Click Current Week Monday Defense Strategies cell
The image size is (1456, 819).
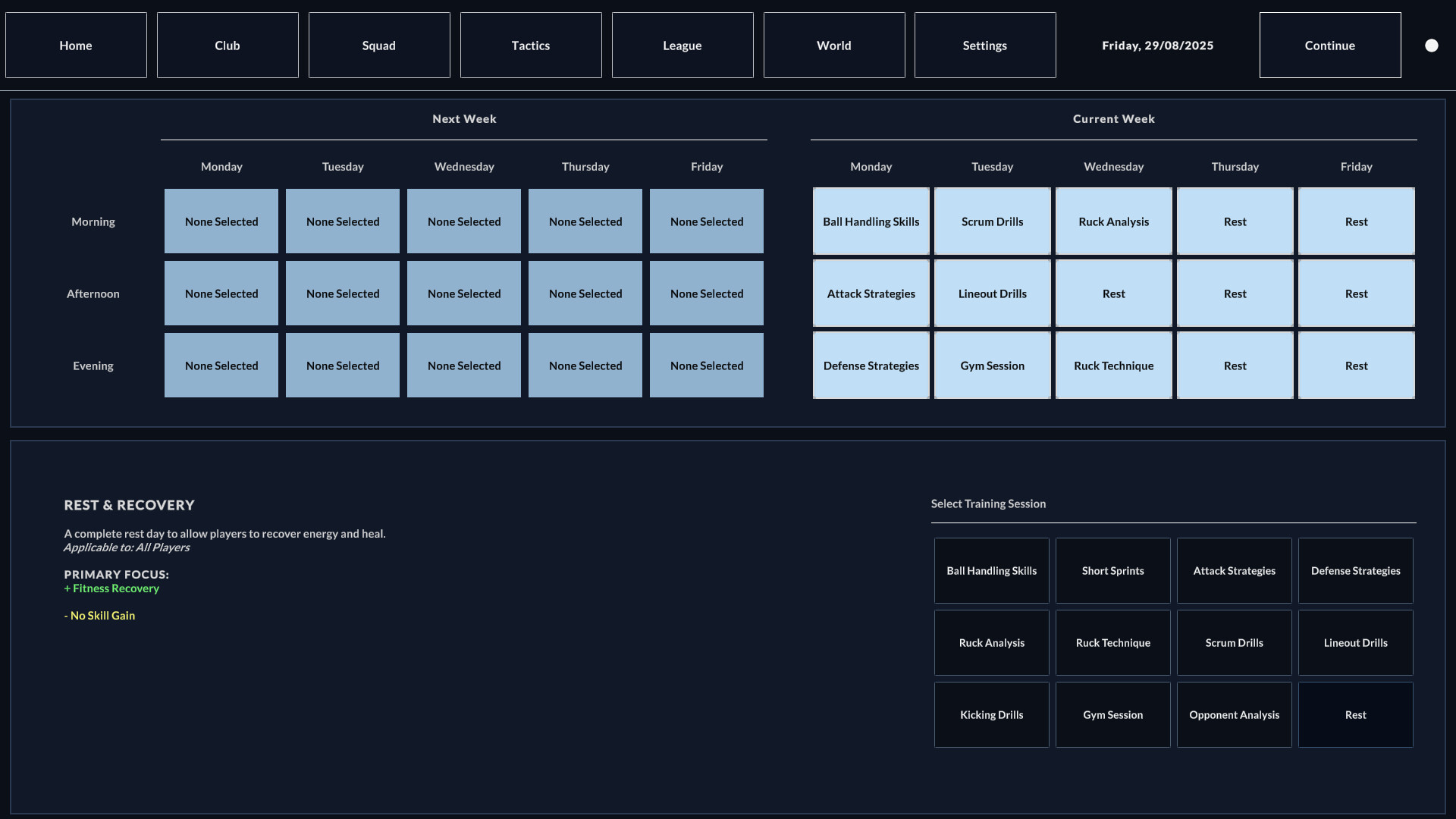[x=871, y=365]
